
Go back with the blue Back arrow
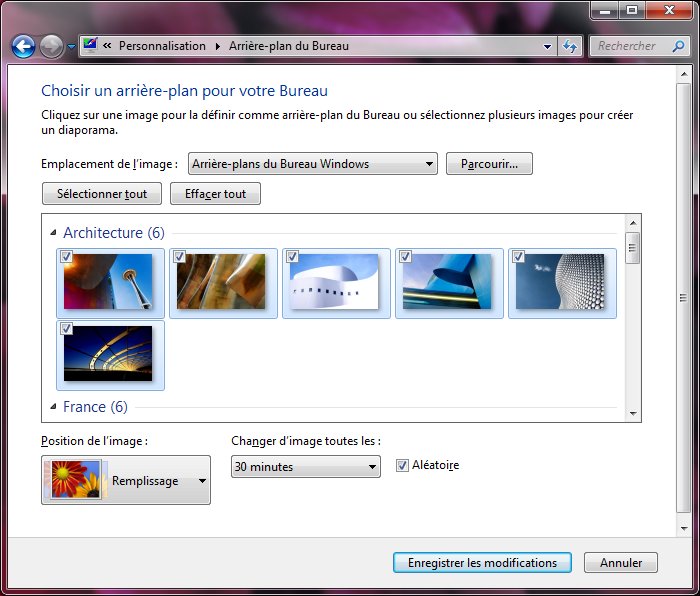tap(23, 46)
